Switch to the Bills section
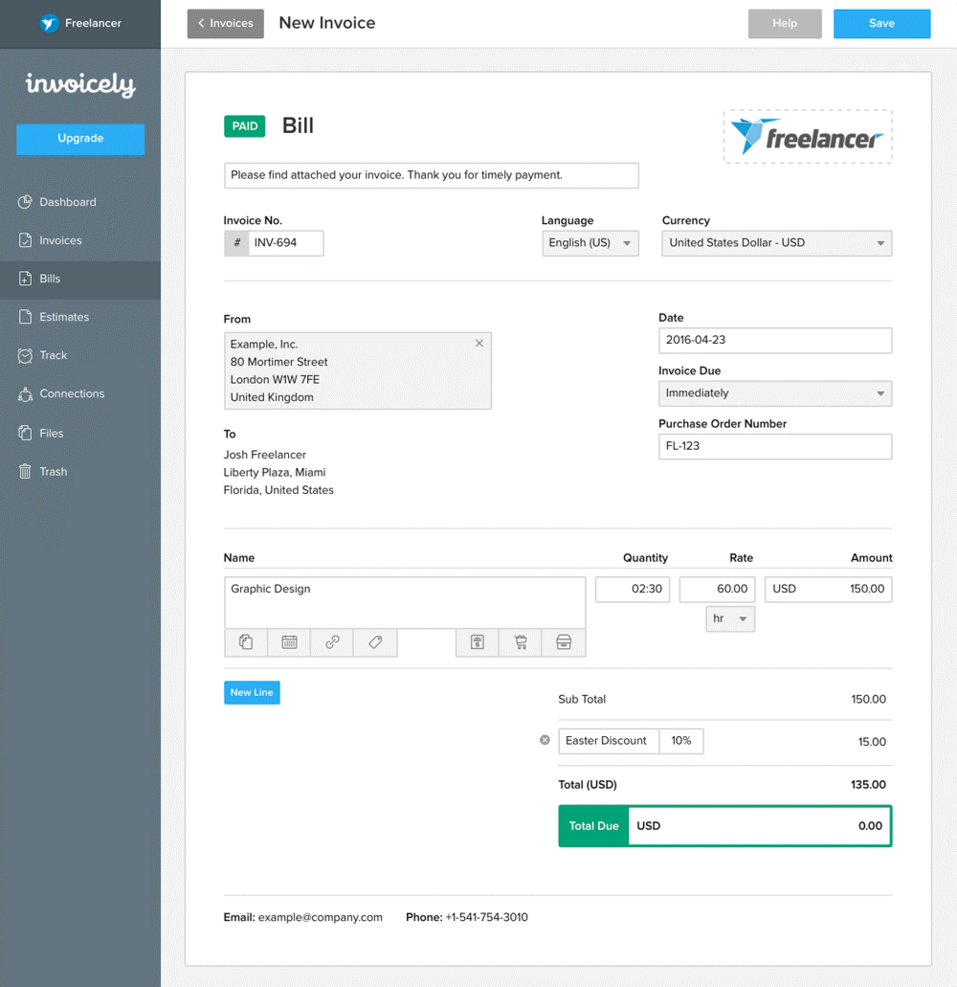957x987 pixels. click(45, 279)
